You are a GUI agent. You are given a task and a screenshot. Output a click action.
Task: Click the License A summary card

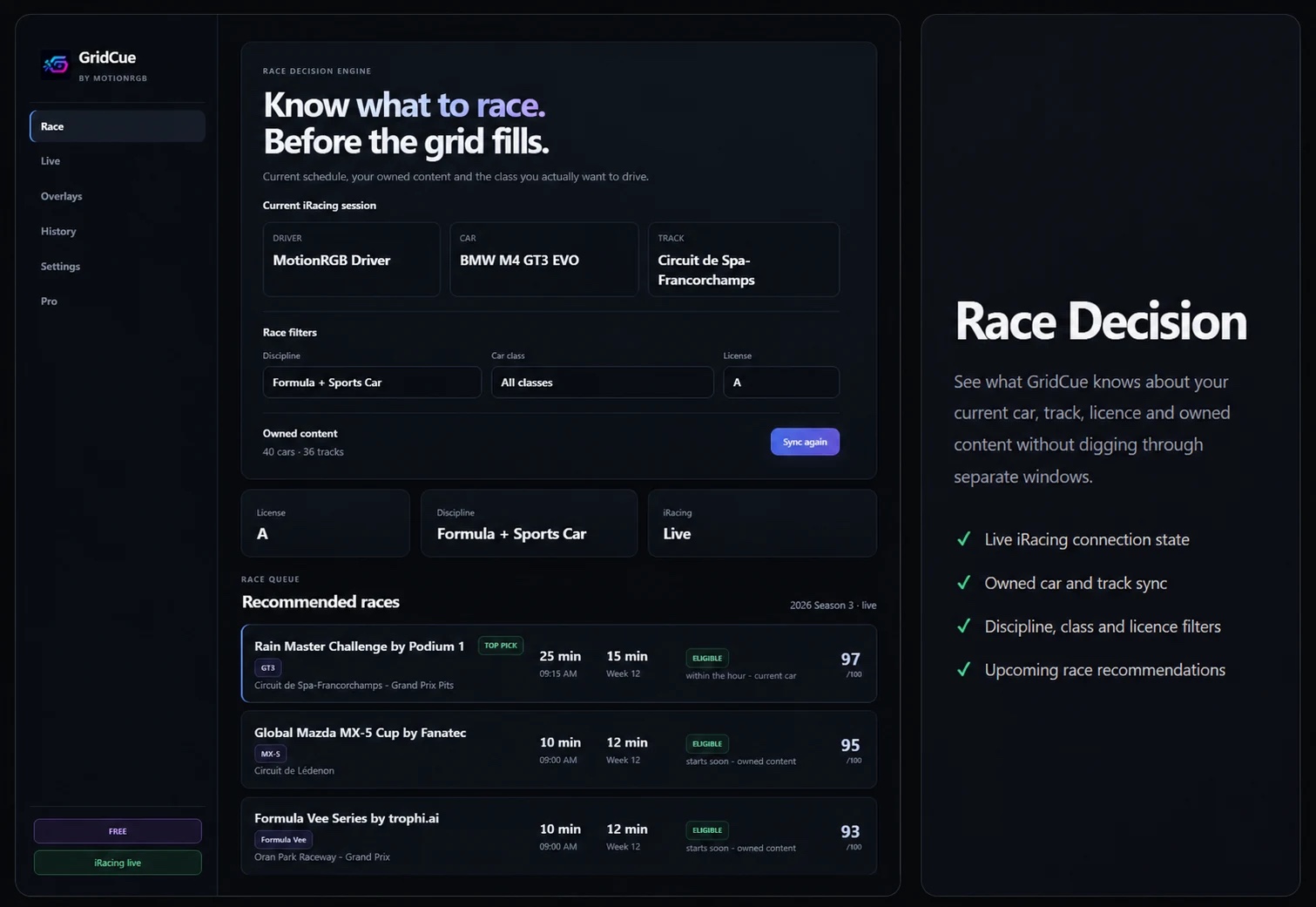click(325, 523)
